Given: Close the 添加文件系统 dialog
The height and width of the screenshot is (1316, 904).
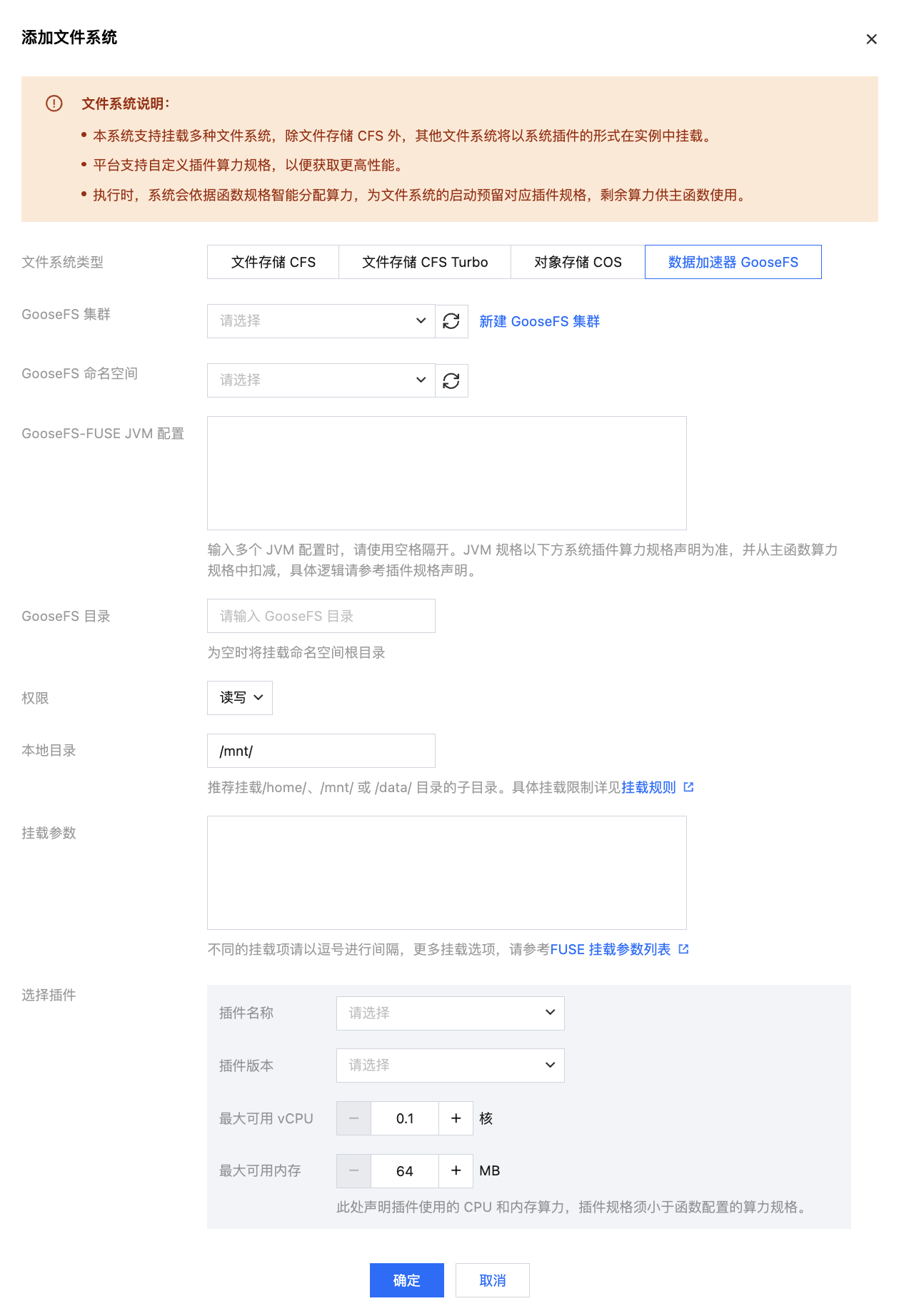Looking at the screenshot, I should point(871,39).
